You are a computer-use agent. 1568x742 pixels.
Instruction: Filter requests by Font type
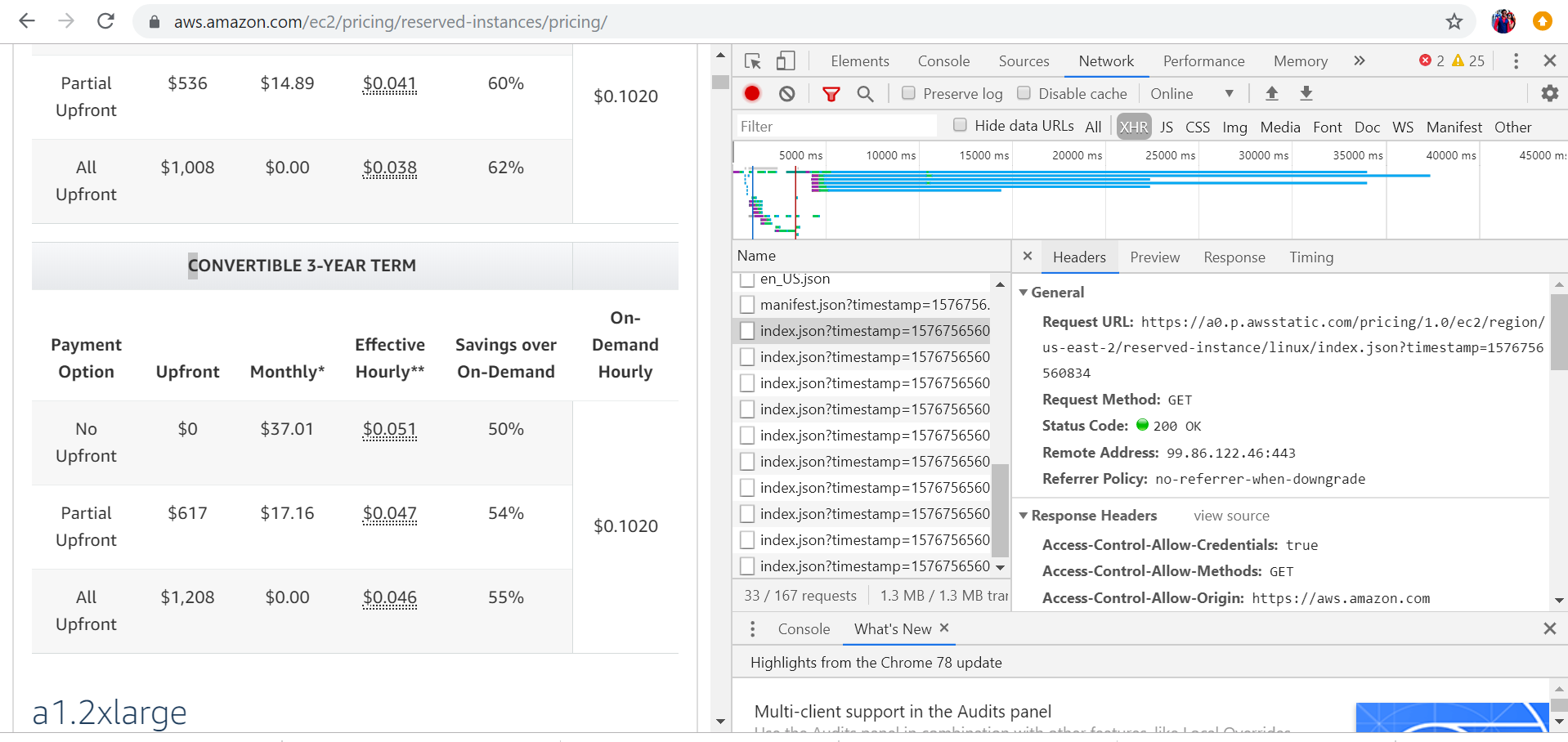(1328, 127)
